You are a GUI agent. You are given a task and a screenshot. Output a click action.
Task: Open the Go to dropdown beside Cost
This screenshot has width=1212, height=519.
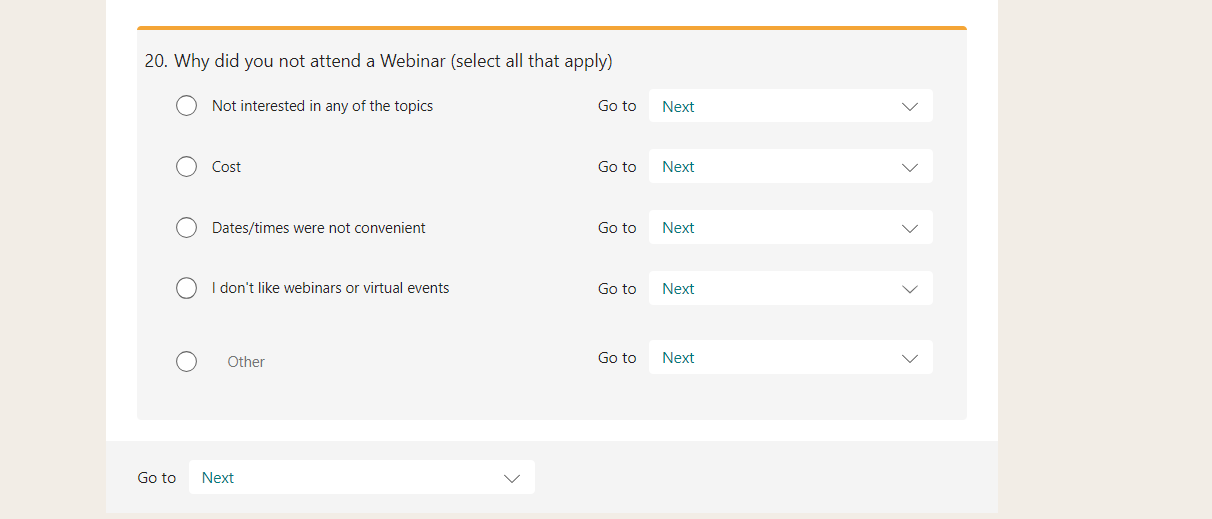[790, 167]
